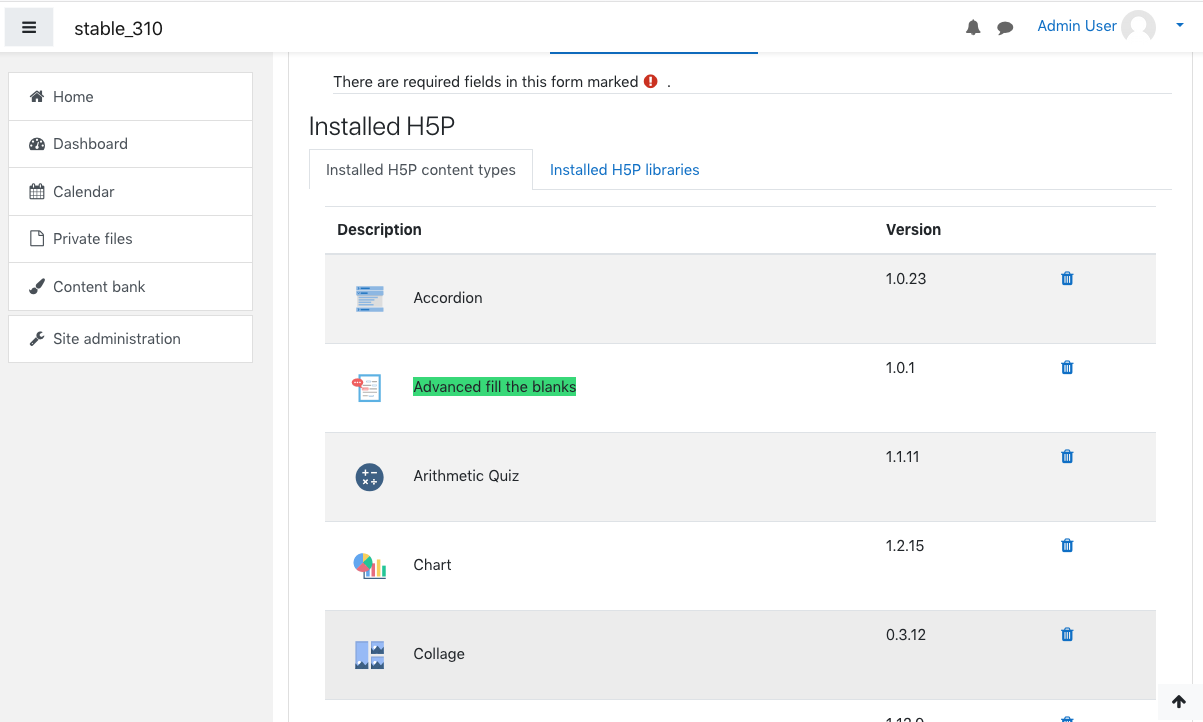Click the Arithmetic Quiz calculator icon
Viewport: 1203px width, 722px height.
pos(370,476)
